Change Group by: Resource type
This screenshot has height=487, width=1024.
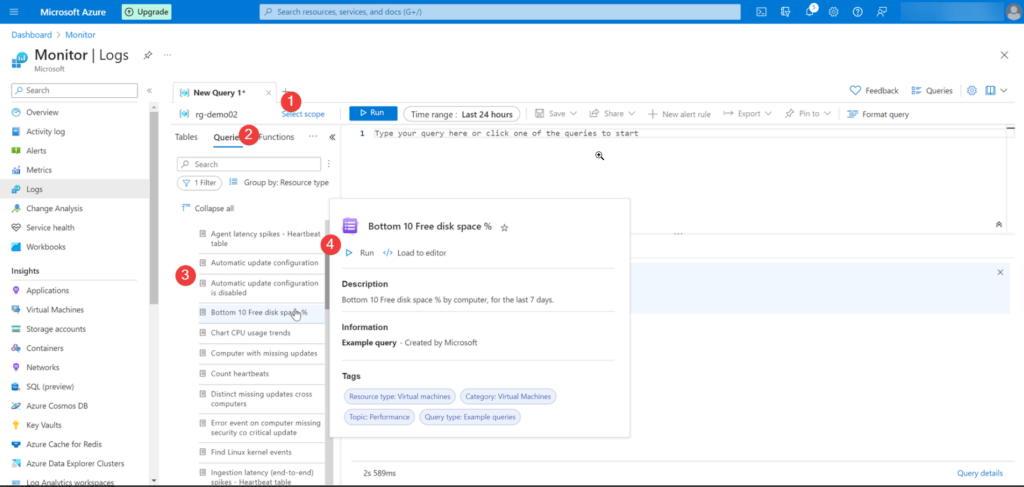click(x=279, y=183)
